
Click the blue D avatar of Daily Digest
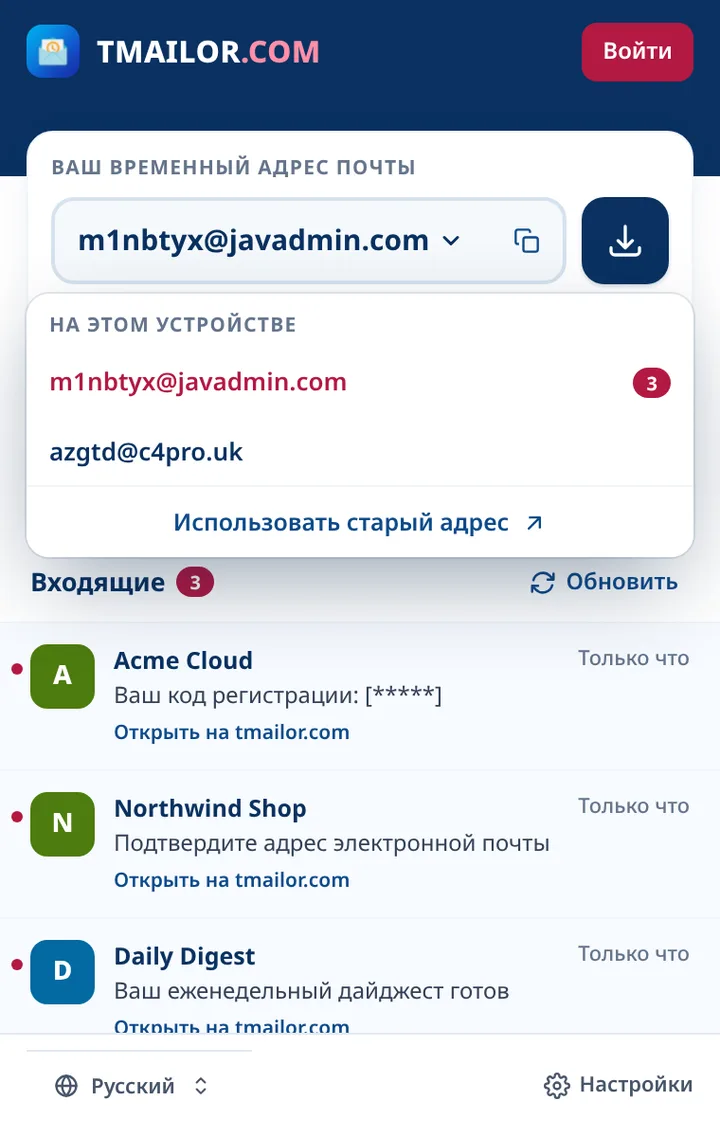(x=62, y=972)
